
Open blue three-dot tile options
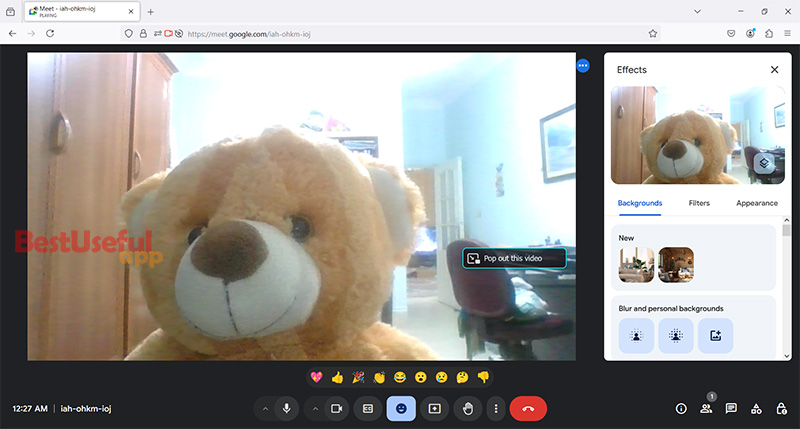coord(583,65)
